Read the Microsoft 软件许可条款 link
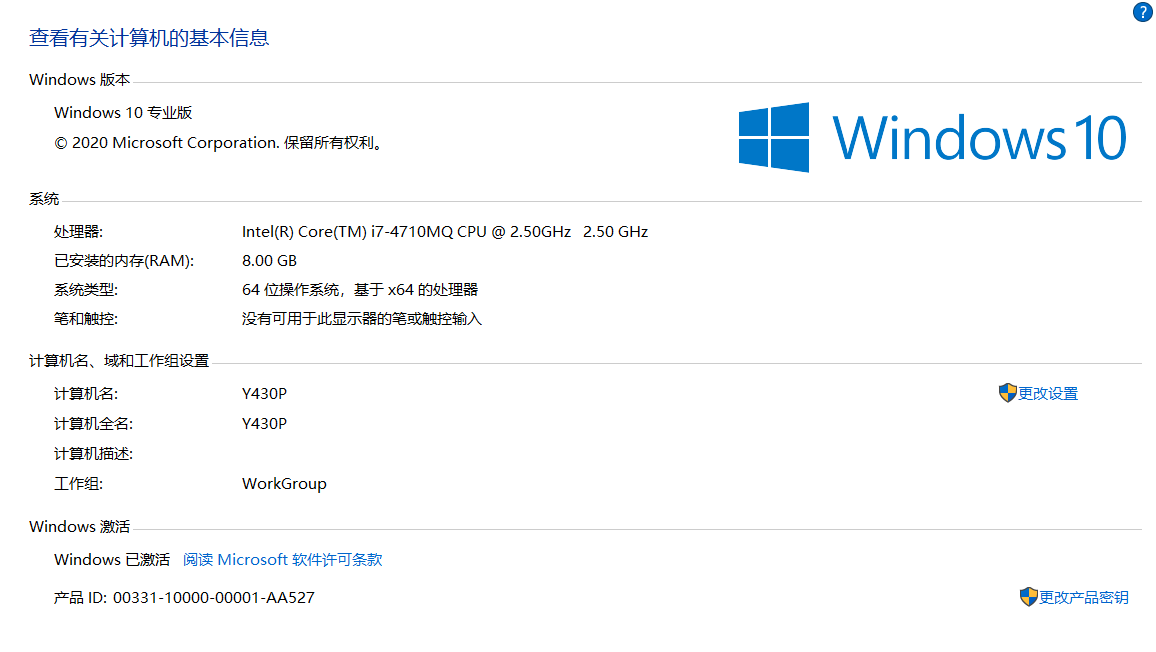 [282, 560]
